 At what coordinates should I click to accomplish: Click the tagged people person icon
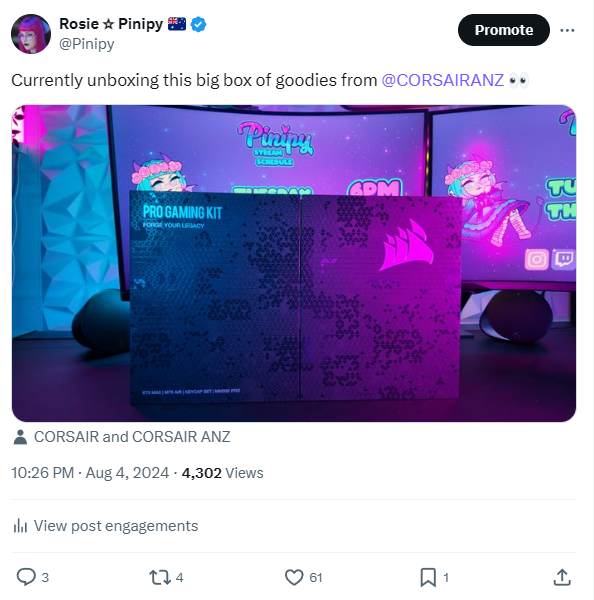click(20, 437)
